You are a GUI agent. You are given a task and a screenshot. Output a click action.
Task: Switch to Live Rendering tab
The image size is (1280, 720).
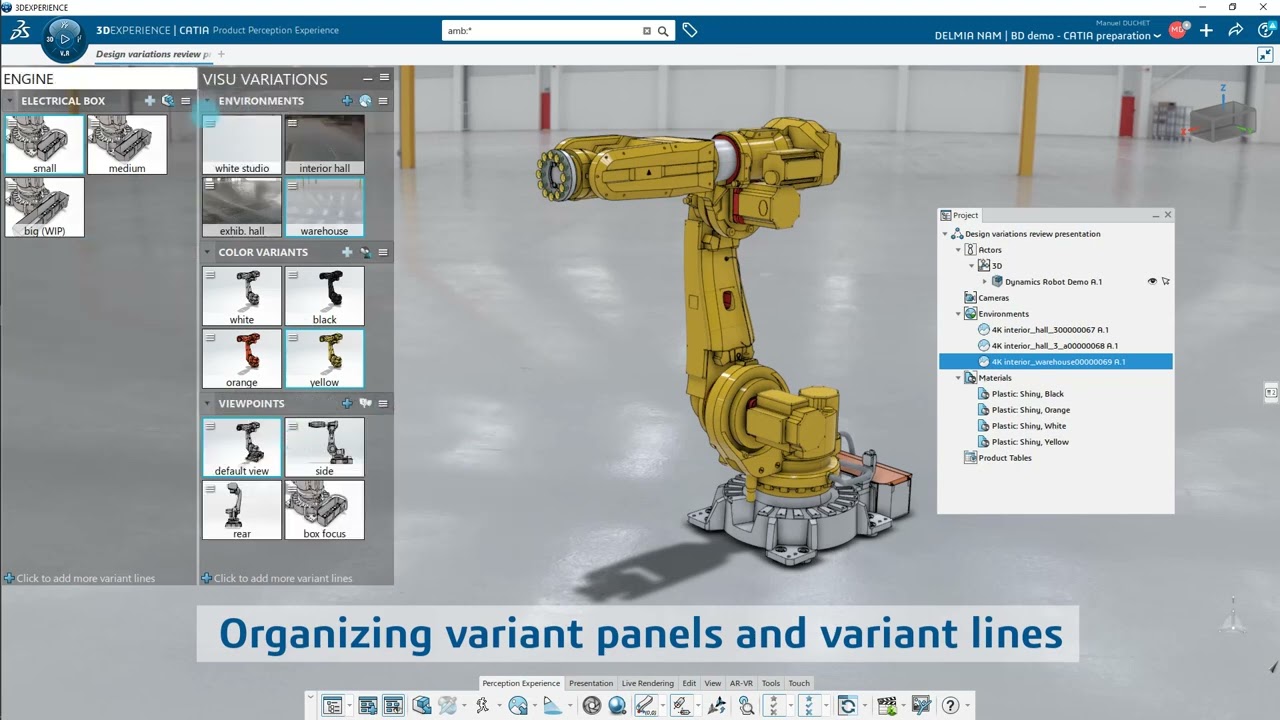point(648,683)
